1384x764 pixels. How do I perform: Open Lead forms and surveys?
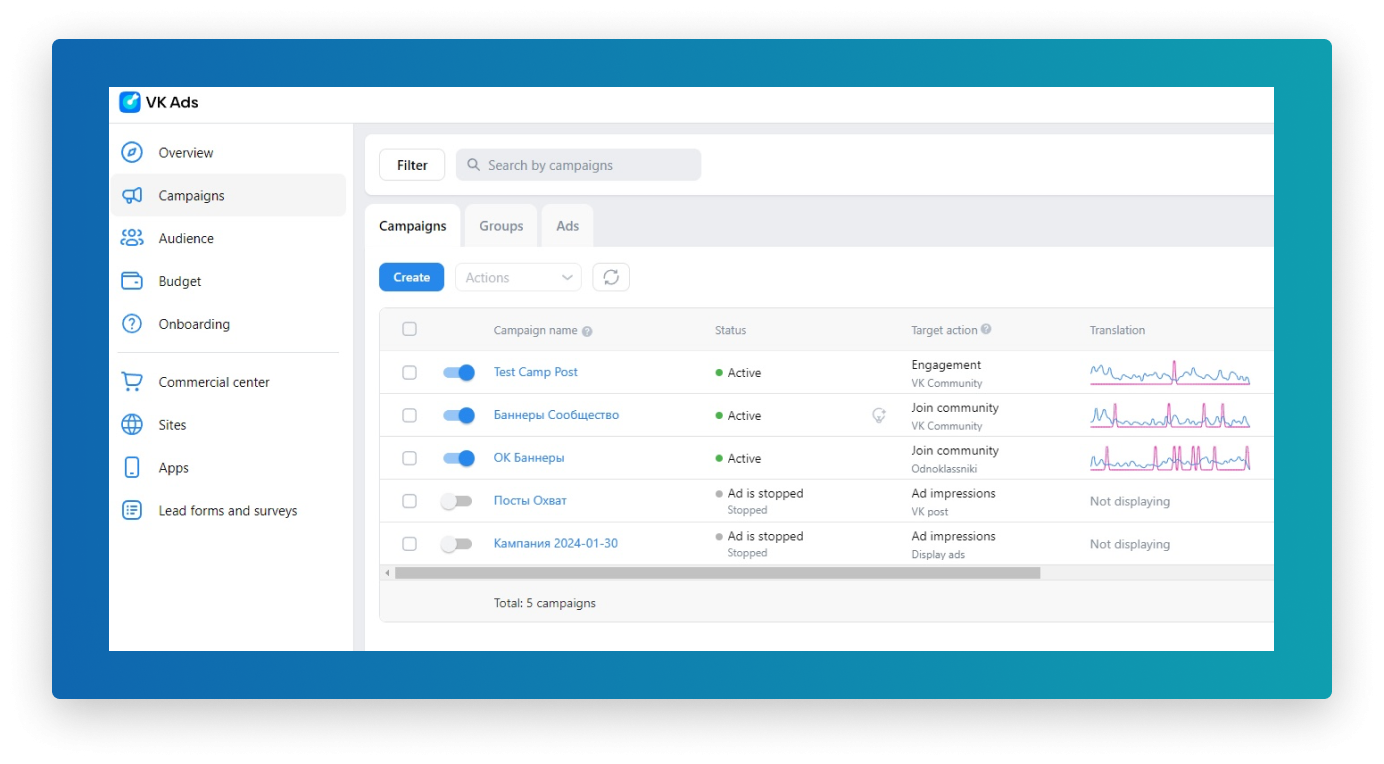[227, 510]
